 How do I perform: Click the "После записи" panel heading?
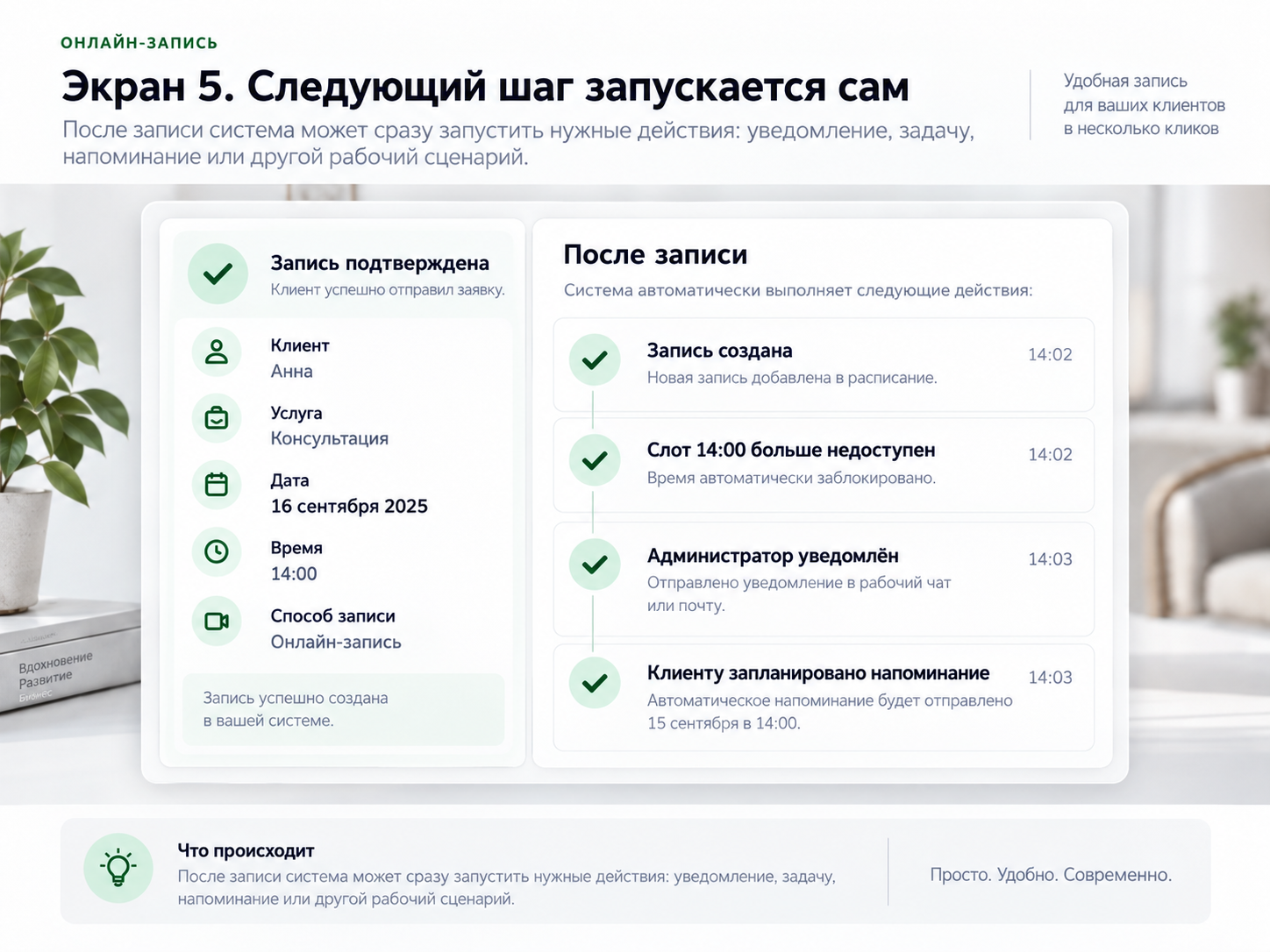coord(655,255)
